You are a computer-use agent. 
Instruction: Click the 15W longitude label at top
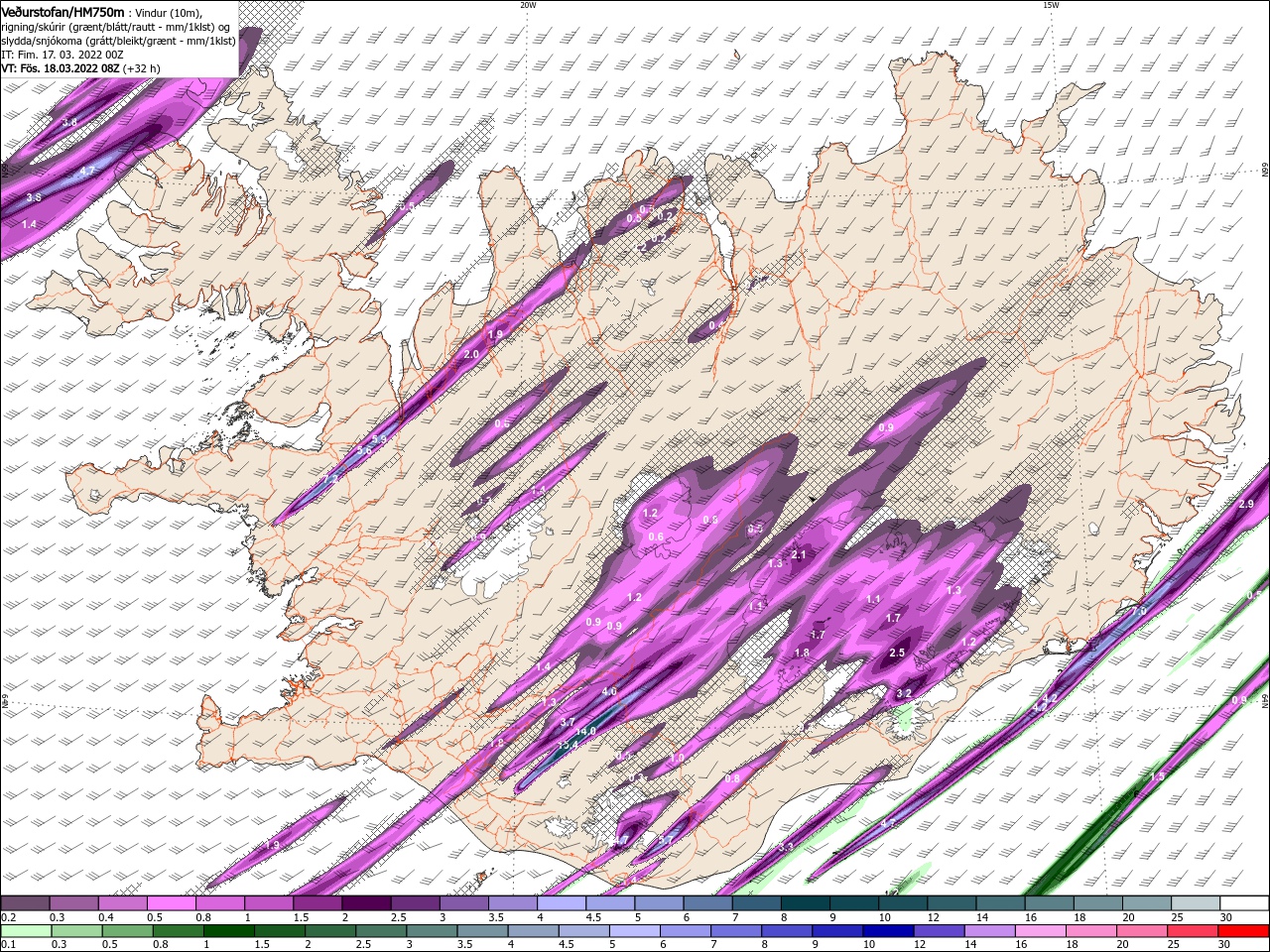tap(1051, 5)
